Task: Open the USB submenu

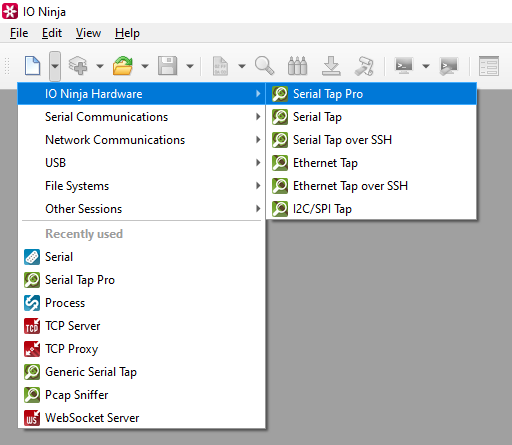Action: (x=142, y=163)
